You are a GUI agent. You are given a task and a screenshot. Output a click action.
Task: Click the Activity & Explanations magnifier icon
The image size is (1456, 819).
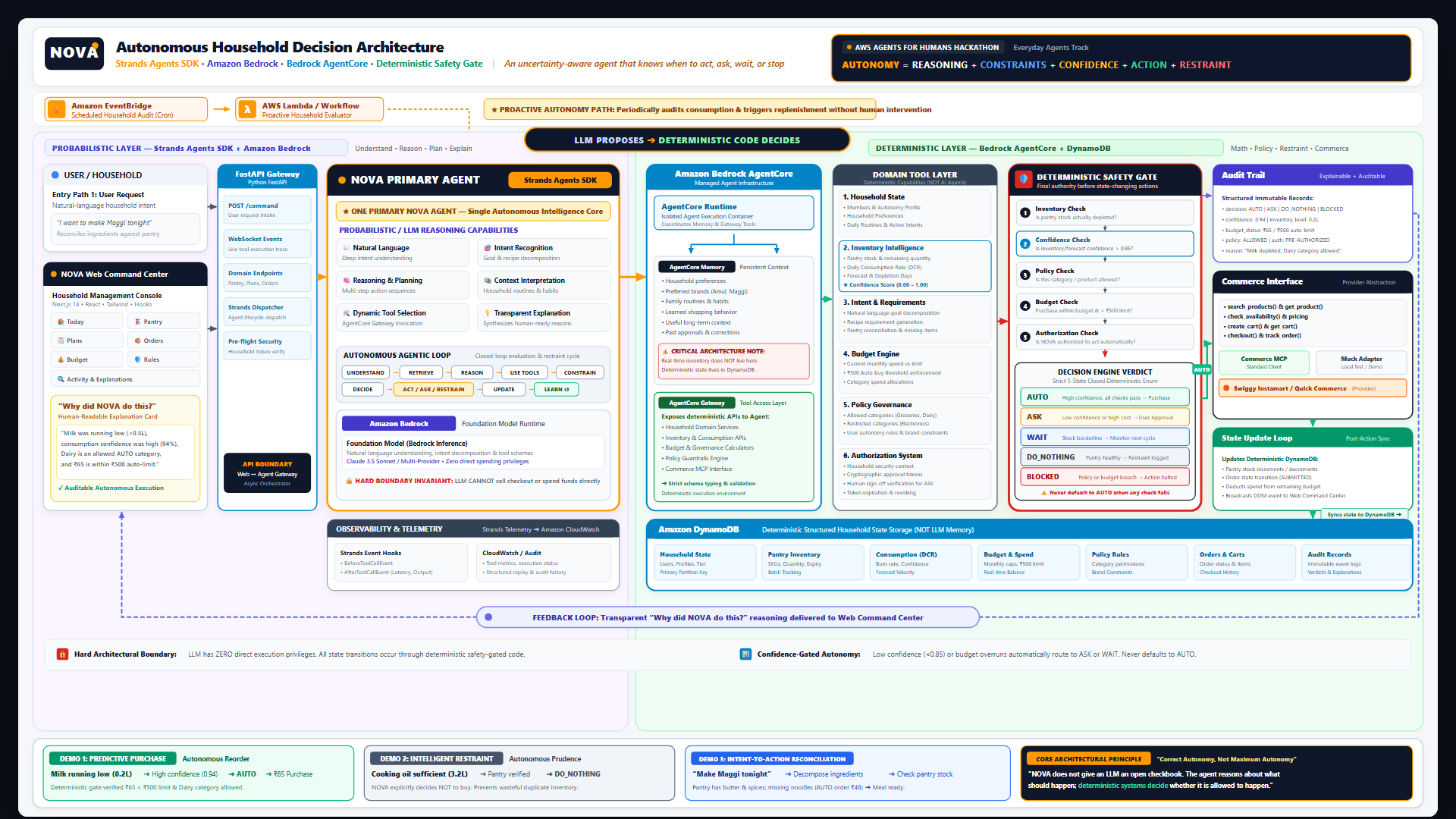[x=61, y=379]
